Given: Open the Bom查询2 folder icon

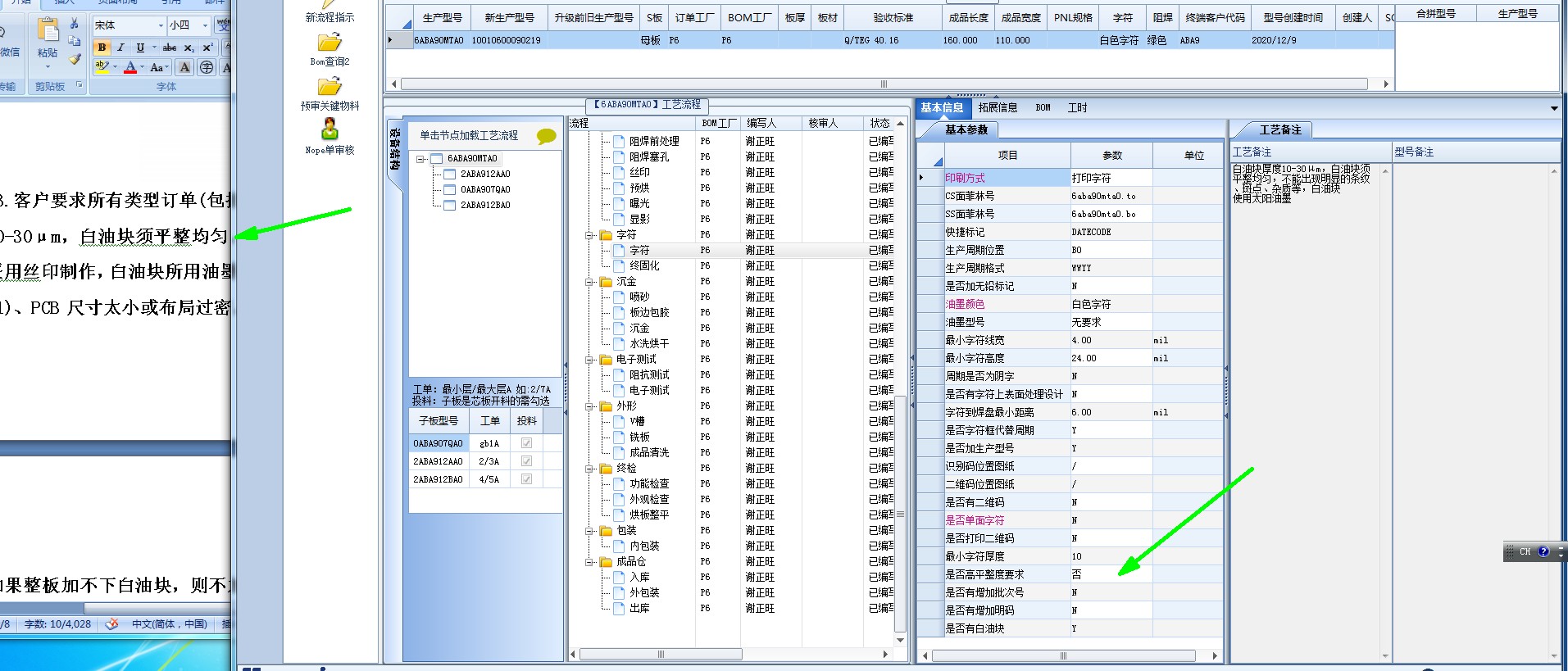Looking at the screenshot, I should [330, 42].
